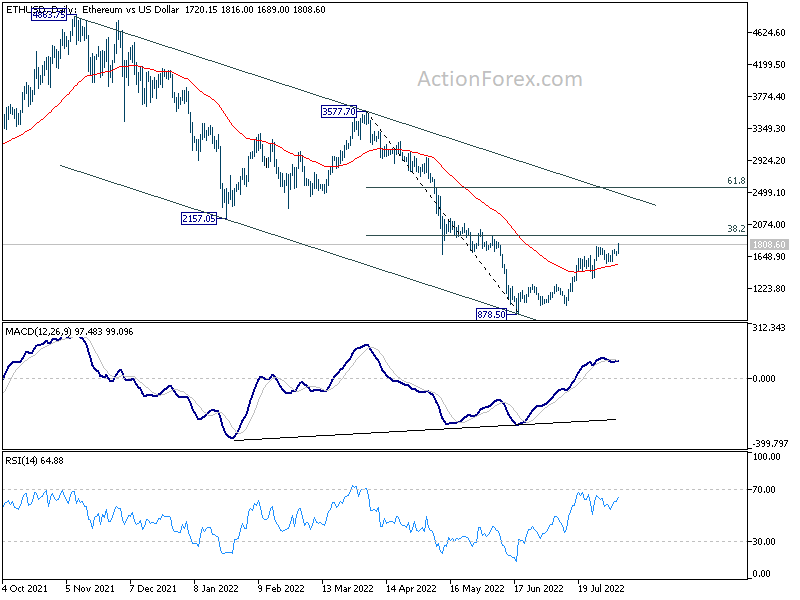
Task: Click the MACD 312.343 scale value
Action: 769,328
